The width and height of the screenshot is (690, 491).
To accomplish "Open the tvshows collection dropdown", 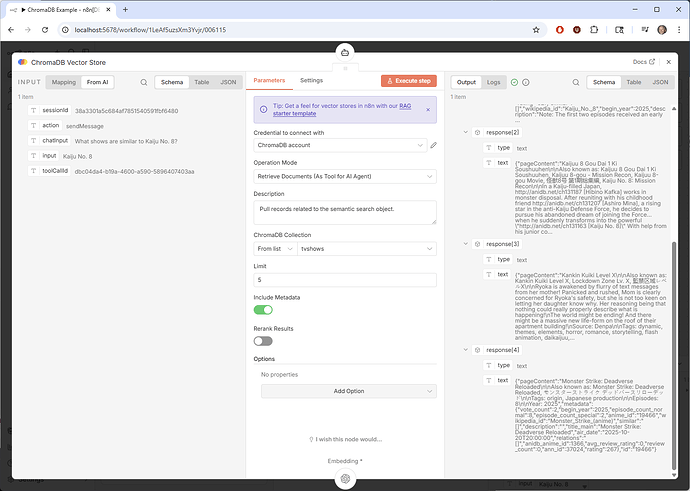I will coord(367,249).
